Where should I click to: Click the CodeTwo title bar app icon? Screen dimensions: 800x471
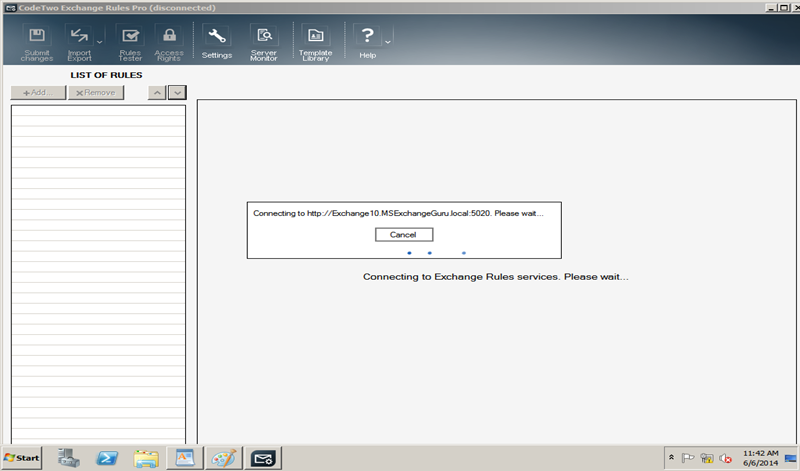(x=10, y=8)
